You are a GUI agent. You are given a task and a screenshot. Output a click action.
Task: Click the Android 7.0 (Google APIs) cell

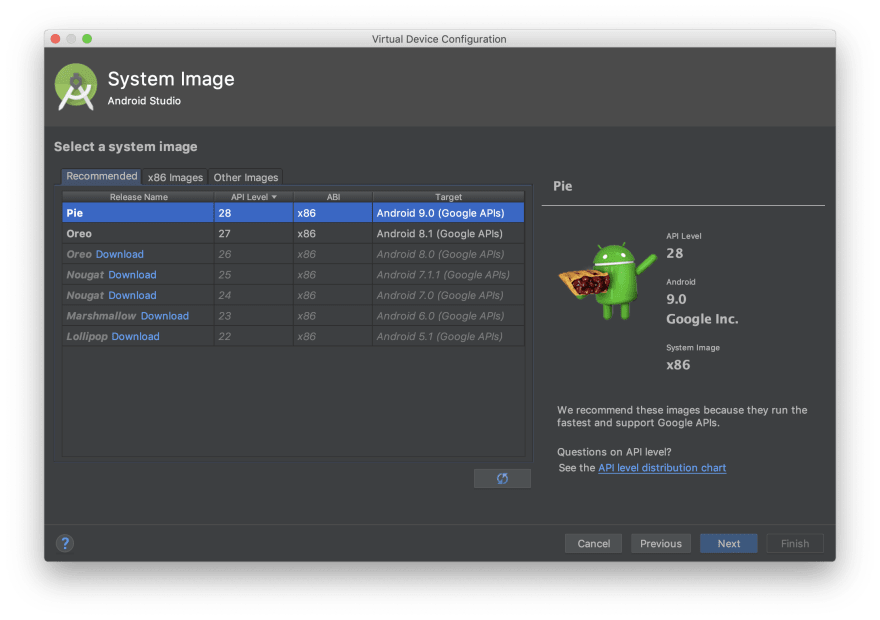[x=448, y=295]
